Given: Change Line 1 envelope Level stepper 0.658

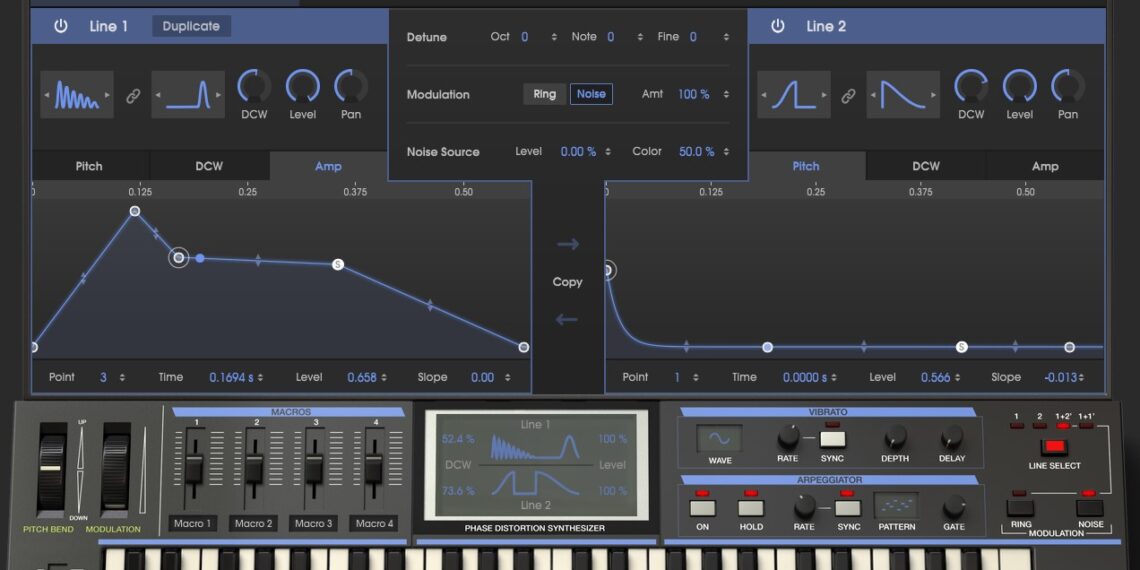Looking at the screenshot, I should (x=383, y=377).
